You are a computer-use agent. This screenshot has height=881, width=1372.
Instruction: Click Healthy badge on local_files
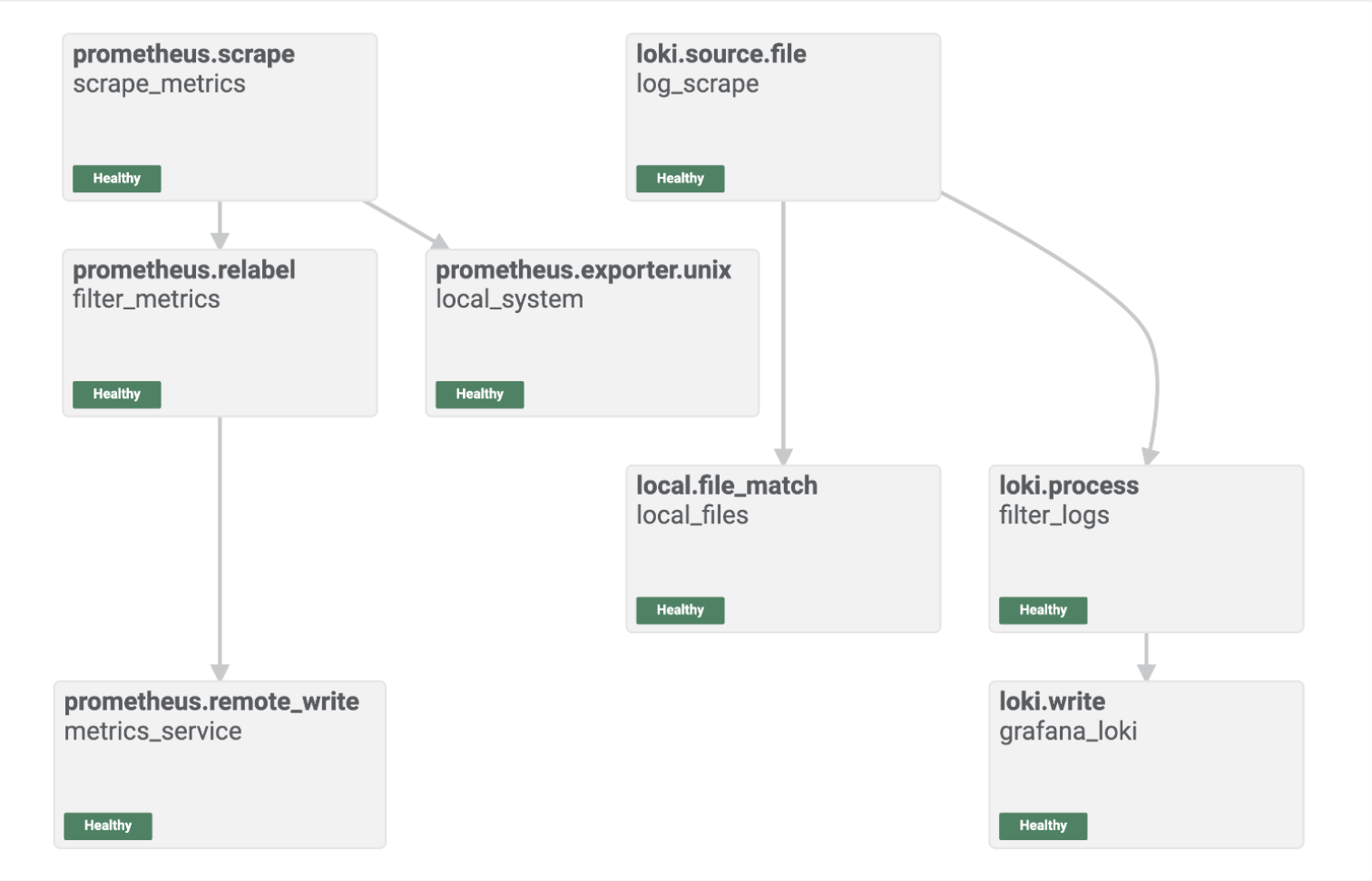pyautogui.click(x=681, y=611)
